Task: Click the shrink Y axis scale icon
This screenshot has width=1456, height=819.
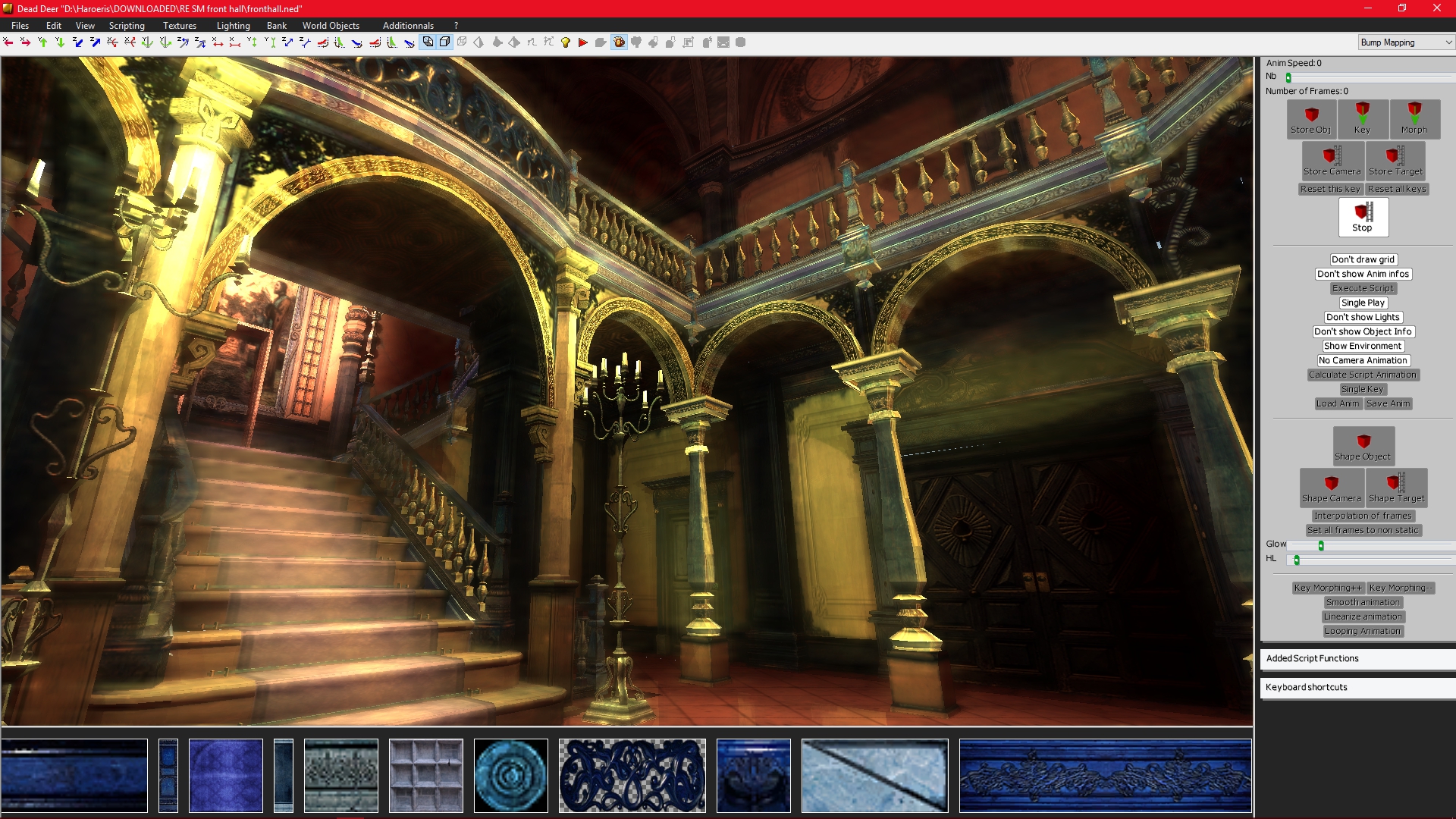Action: (x=270, y=42)
